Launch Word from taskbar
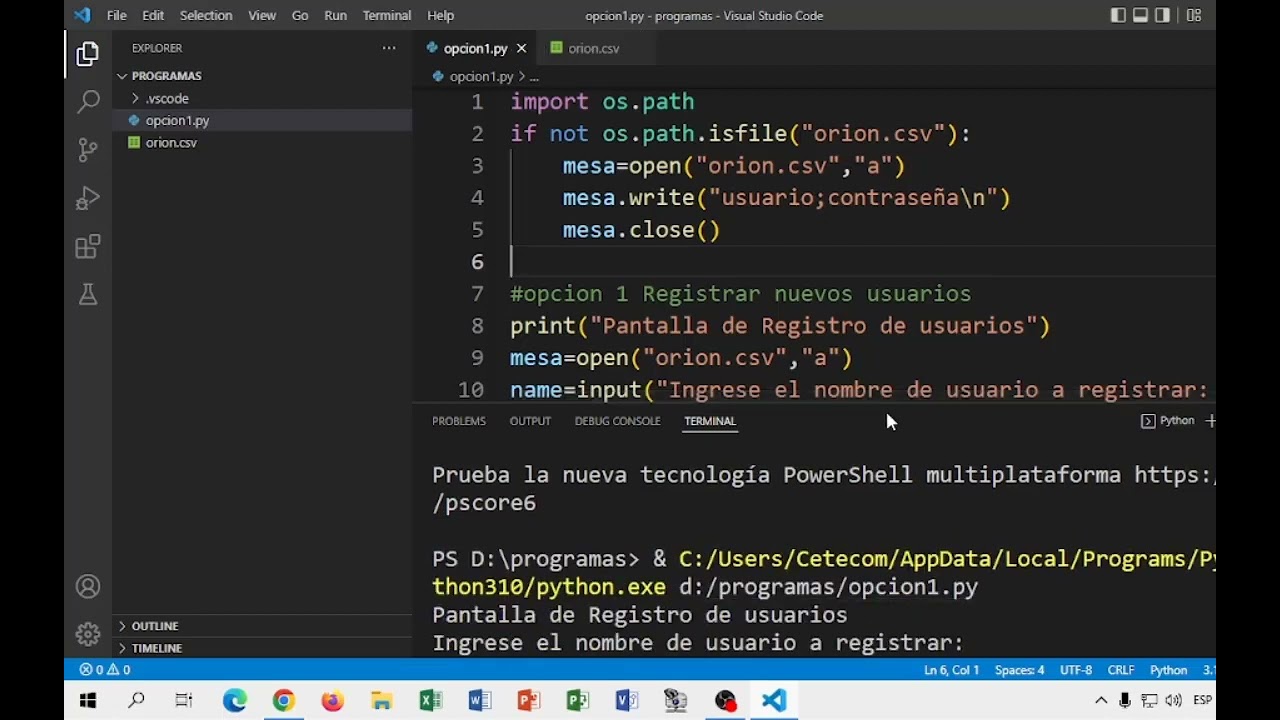This screenshot has width=1280, height=720. [x=479, y=701]
